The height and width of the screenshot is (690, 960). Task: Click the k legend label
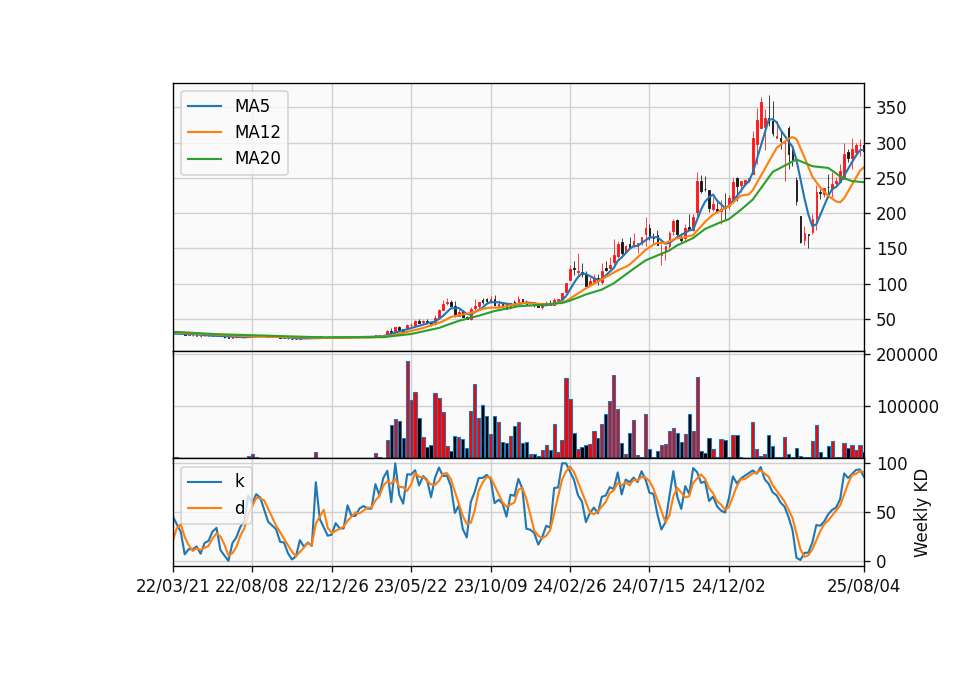point(239,481)
